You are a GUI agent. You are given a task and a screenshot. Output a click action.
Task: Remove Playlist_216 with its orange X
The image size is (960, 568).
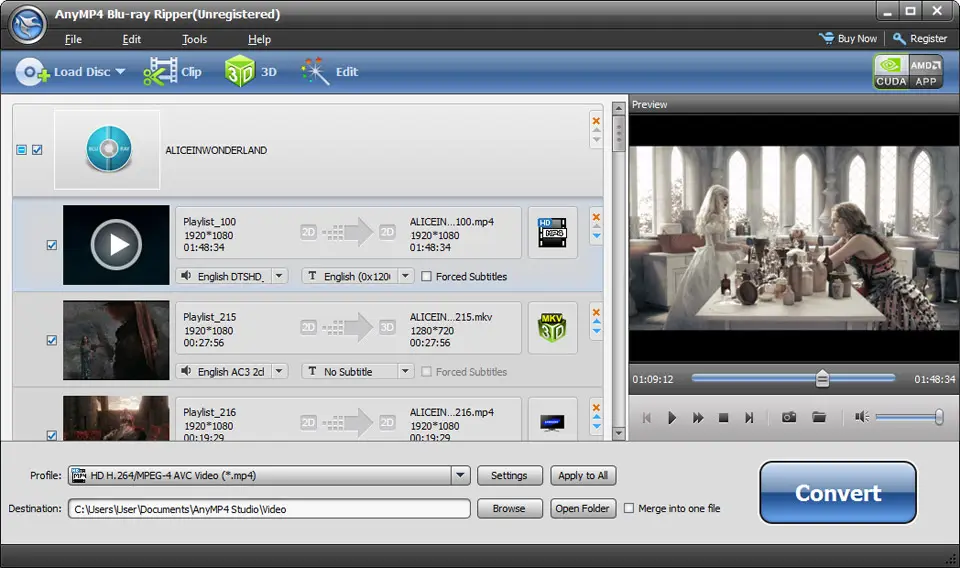pyautogui.click(x=596, y=408)
